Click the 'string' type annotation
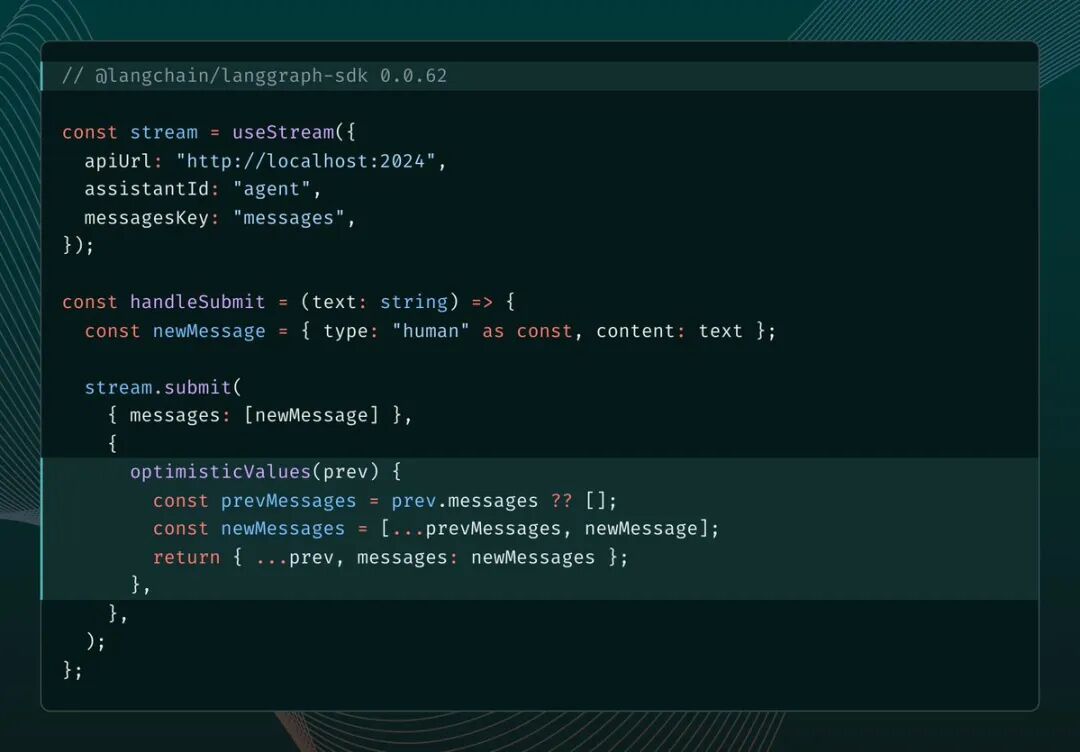The image size is (1080, 752). 414,302
